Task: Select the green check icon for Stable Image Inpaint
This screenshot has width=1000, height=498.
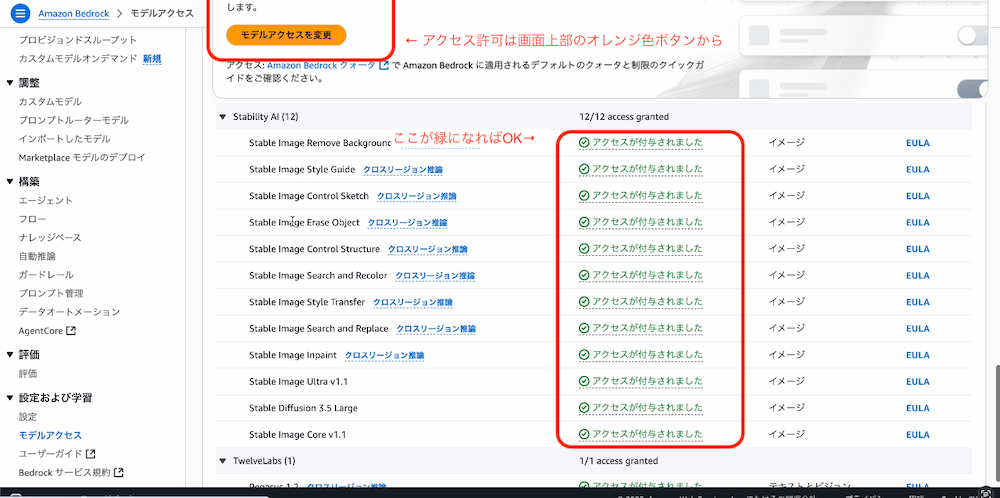Action: [x=584, y=355]
